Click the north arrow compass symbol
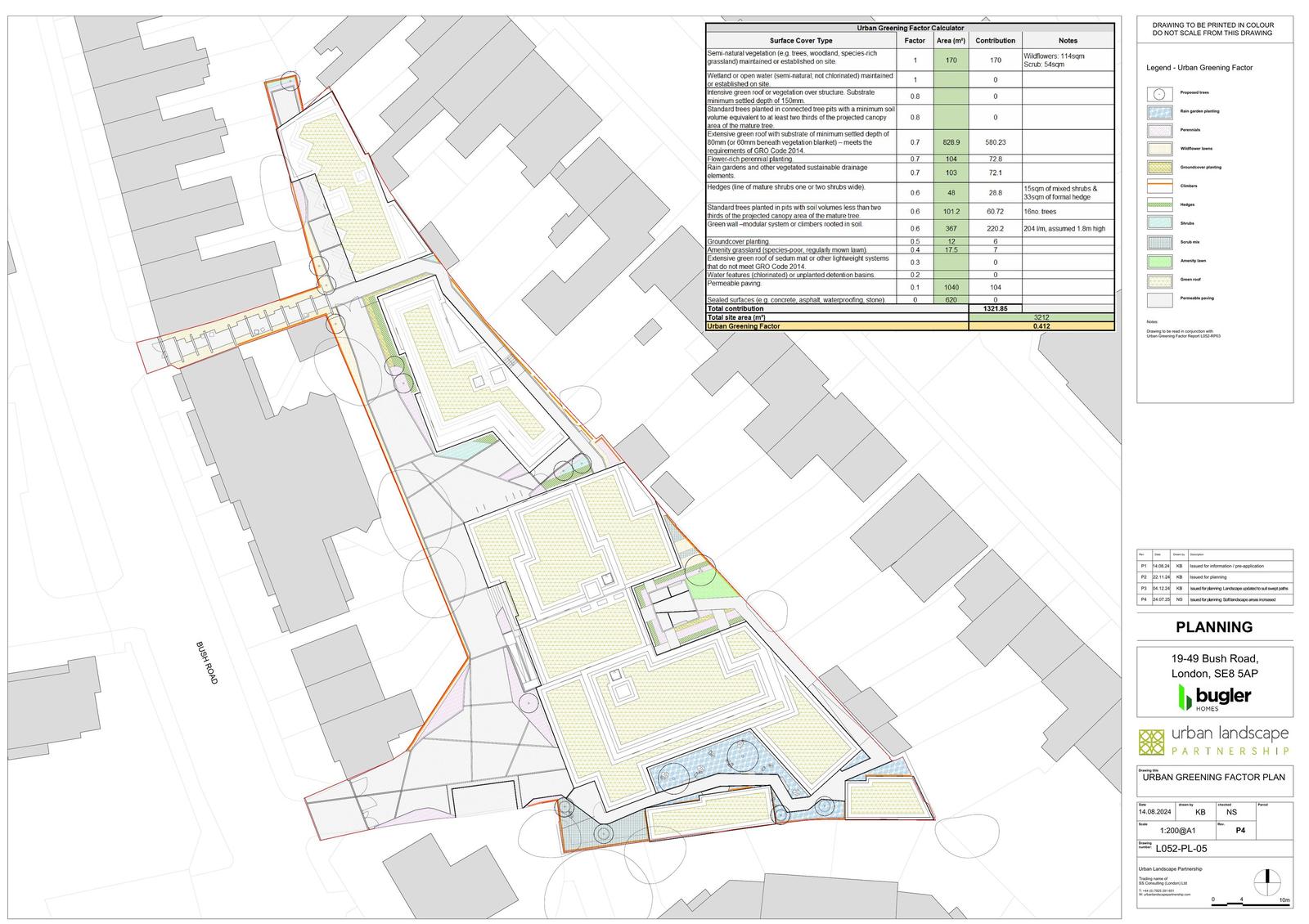1309x924 pixels. [1266, 877]
